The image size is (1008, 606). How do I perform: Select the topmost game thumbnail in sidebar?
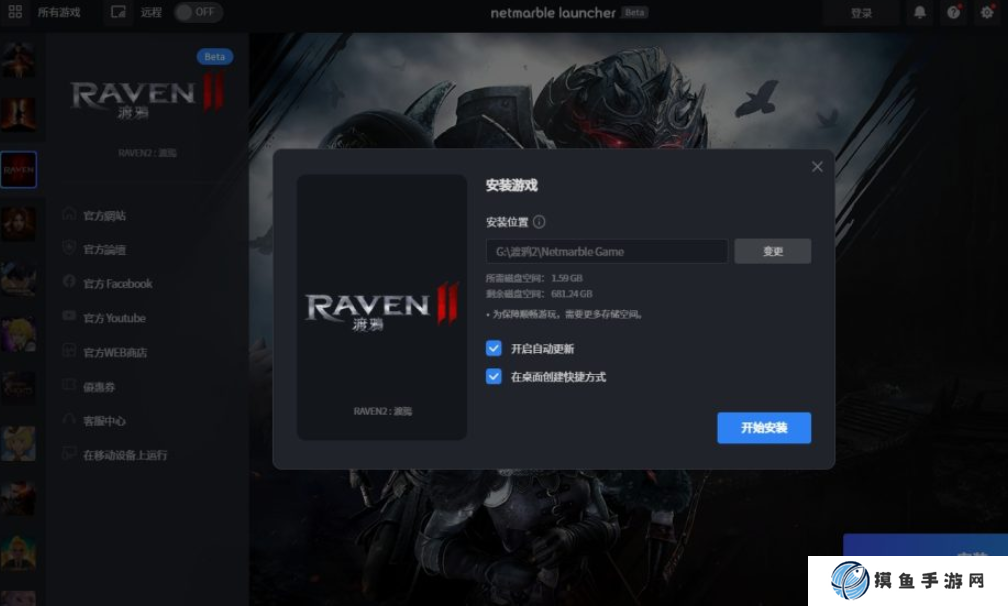tap(18, 61)
